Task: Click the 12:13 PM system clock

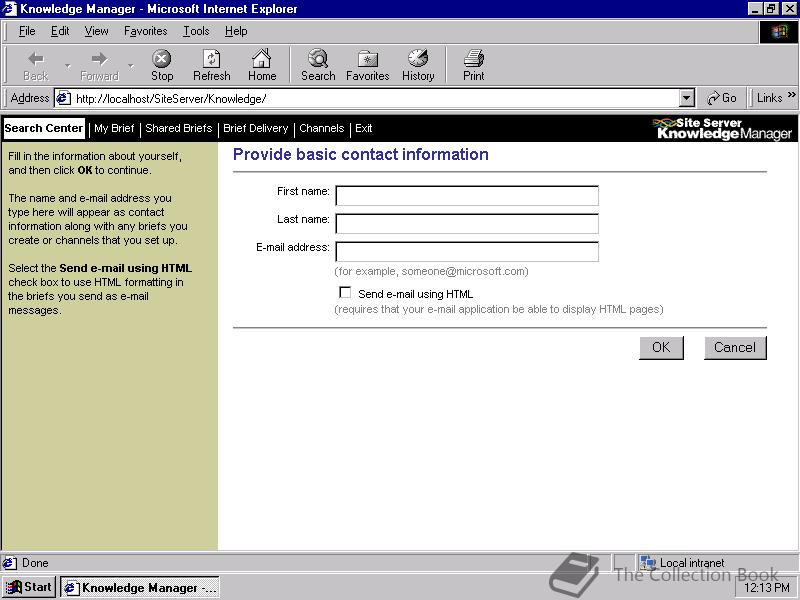Action: click(x=766, y=588)
